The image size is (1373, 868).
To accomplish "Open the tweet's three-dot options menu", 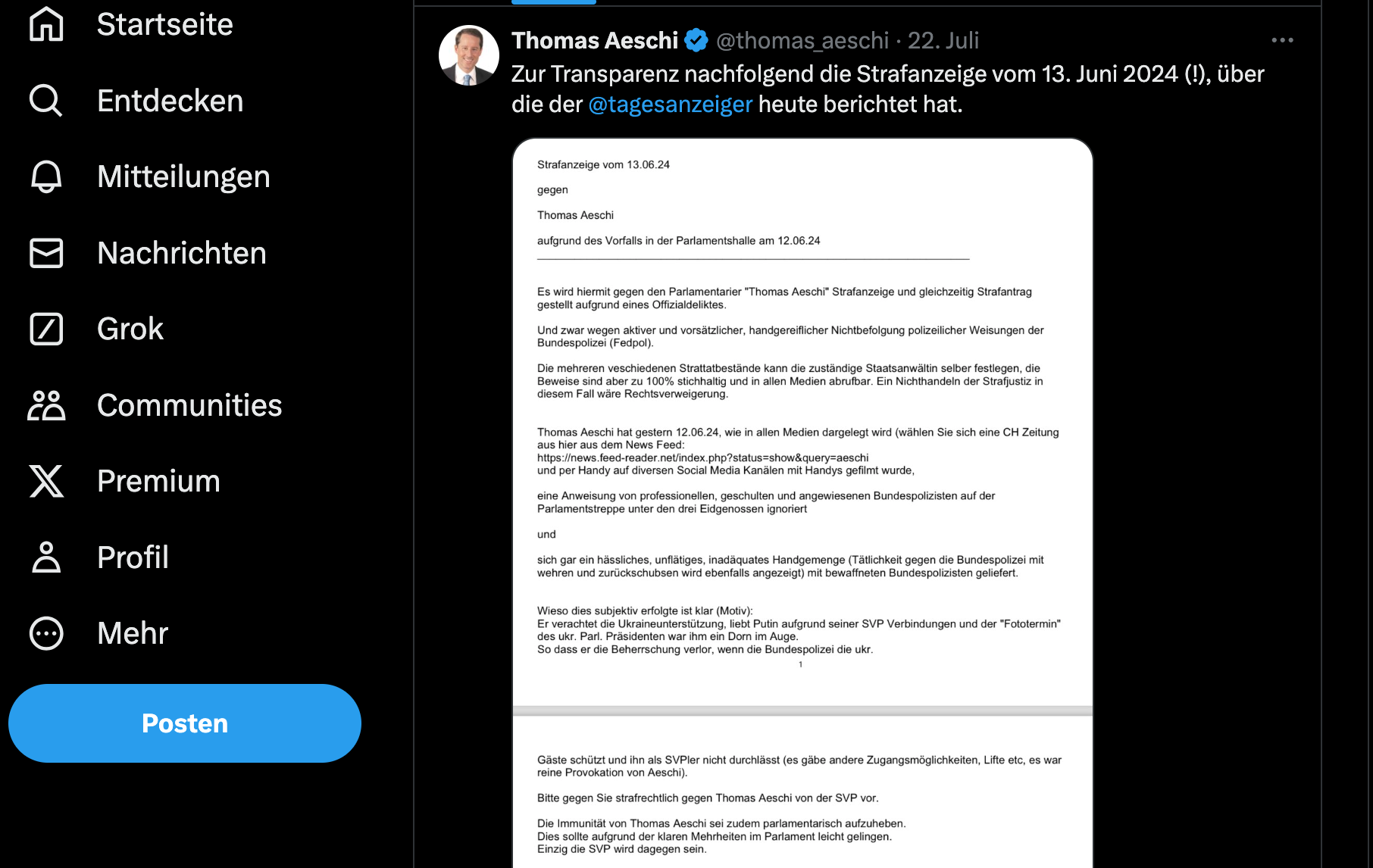I will [x=1282, y=40].
